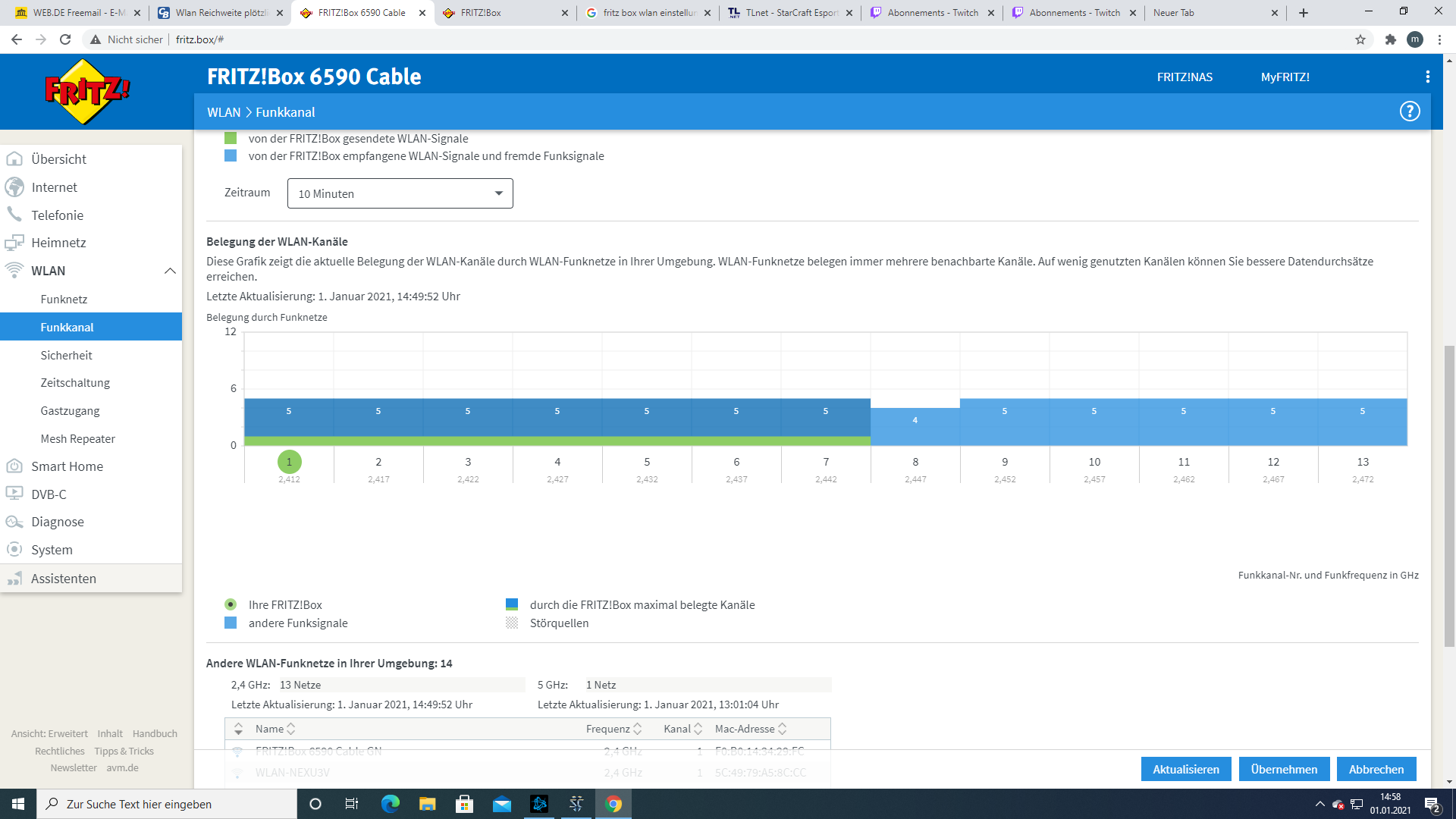Open the Sicherheit submenu item
The image size is (1456, 819).
[x=66, y=355]
